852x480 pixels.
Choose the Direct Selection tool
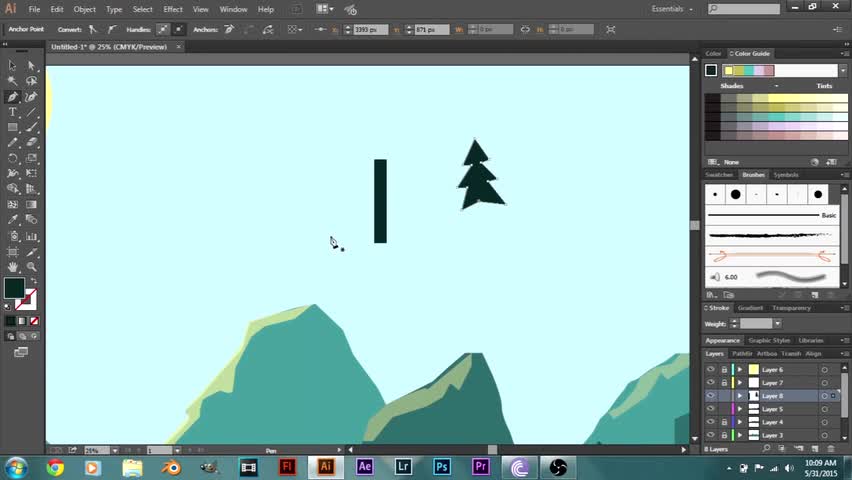pos(32,66)
